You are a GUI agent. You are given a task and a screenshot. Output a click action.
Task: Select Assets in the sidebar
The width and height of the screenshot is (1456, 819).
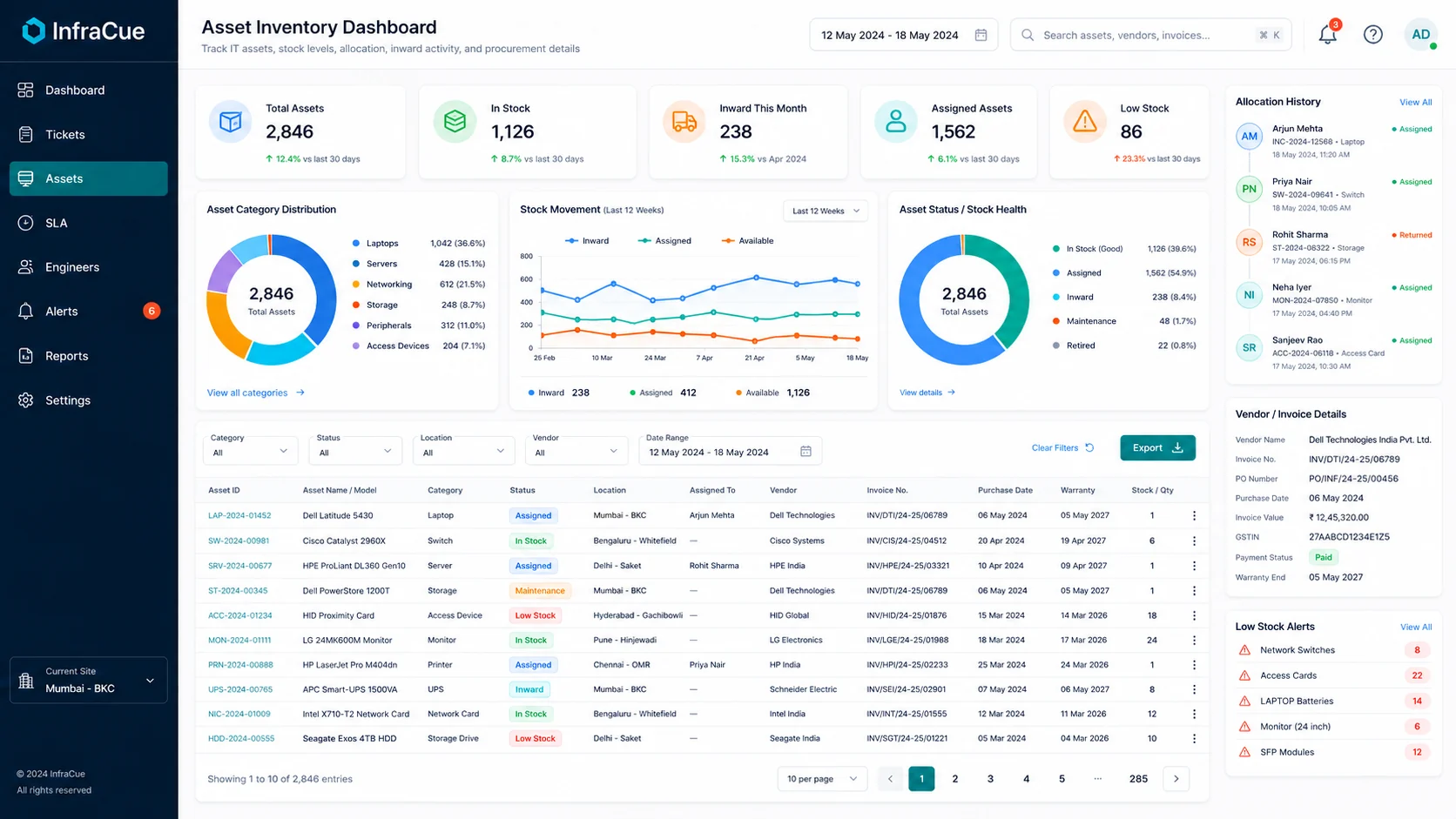pyautogui.click(x=88, y=178)
